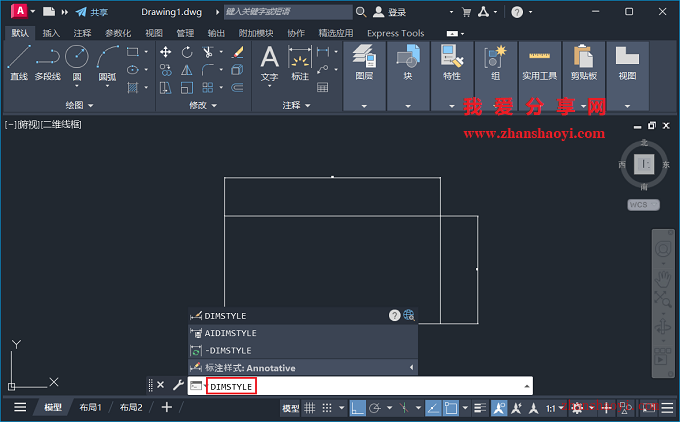This screenshot has height=422, width=680.
Task: Choose the Hatch fill tool
Action: coord(133,88)
